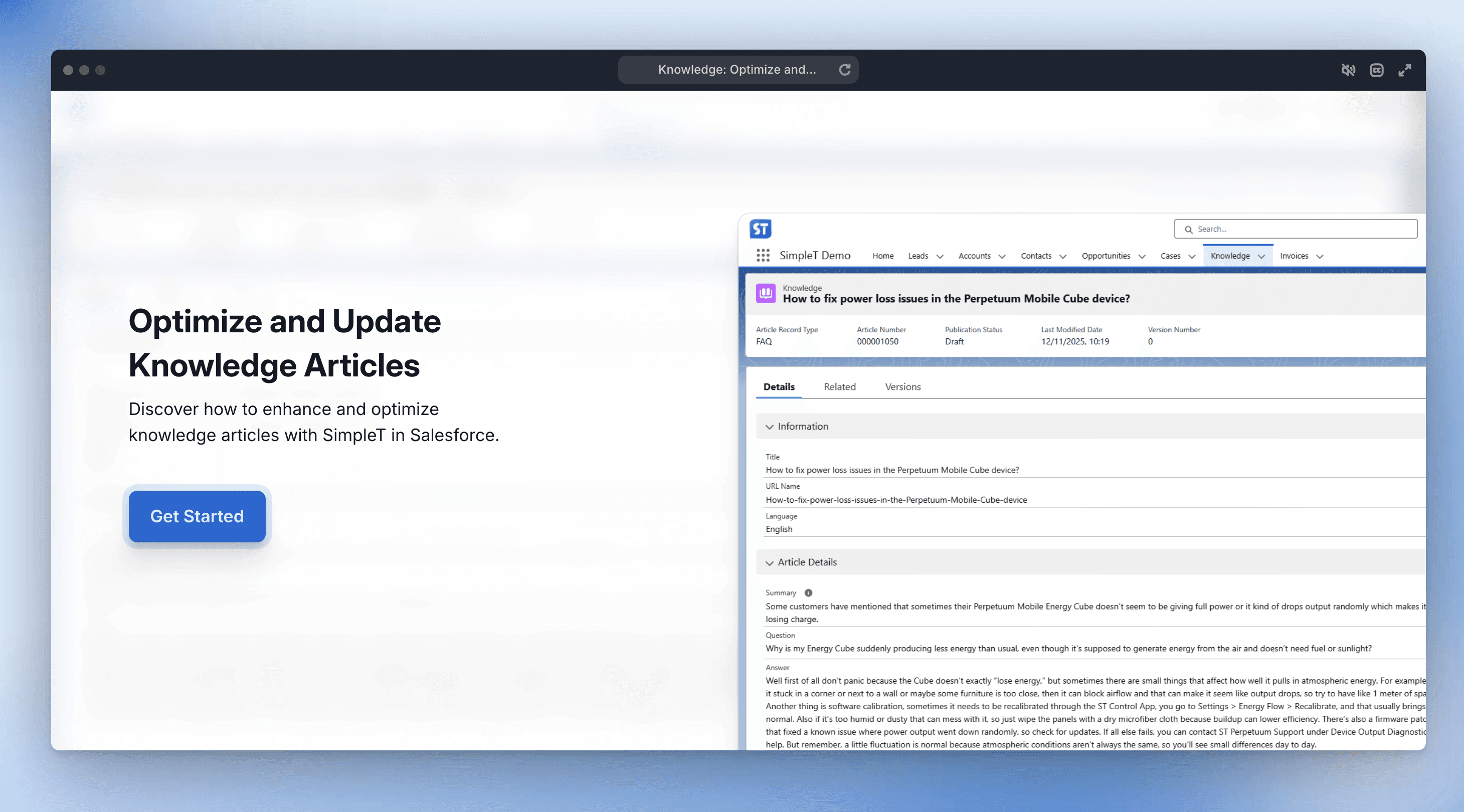Switch to the Related tab
The image size is (1464, 812).
(x=839, y=386)
